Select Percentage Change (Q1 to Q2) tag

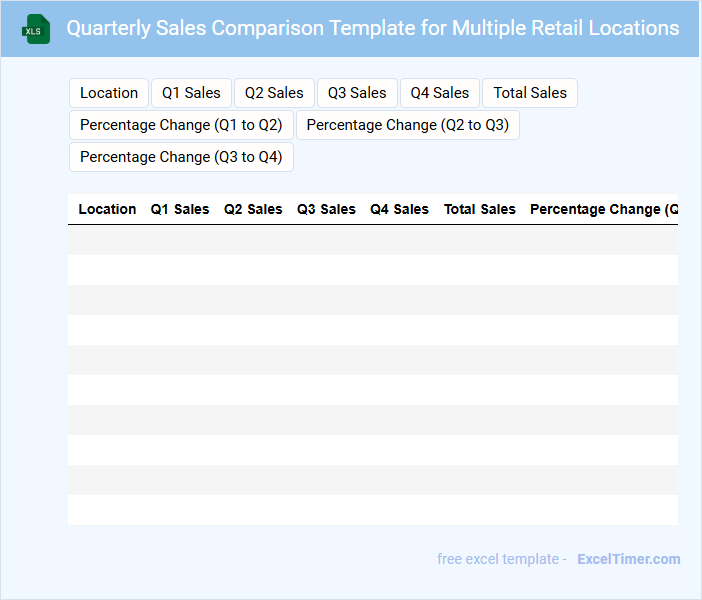(181, 125)
